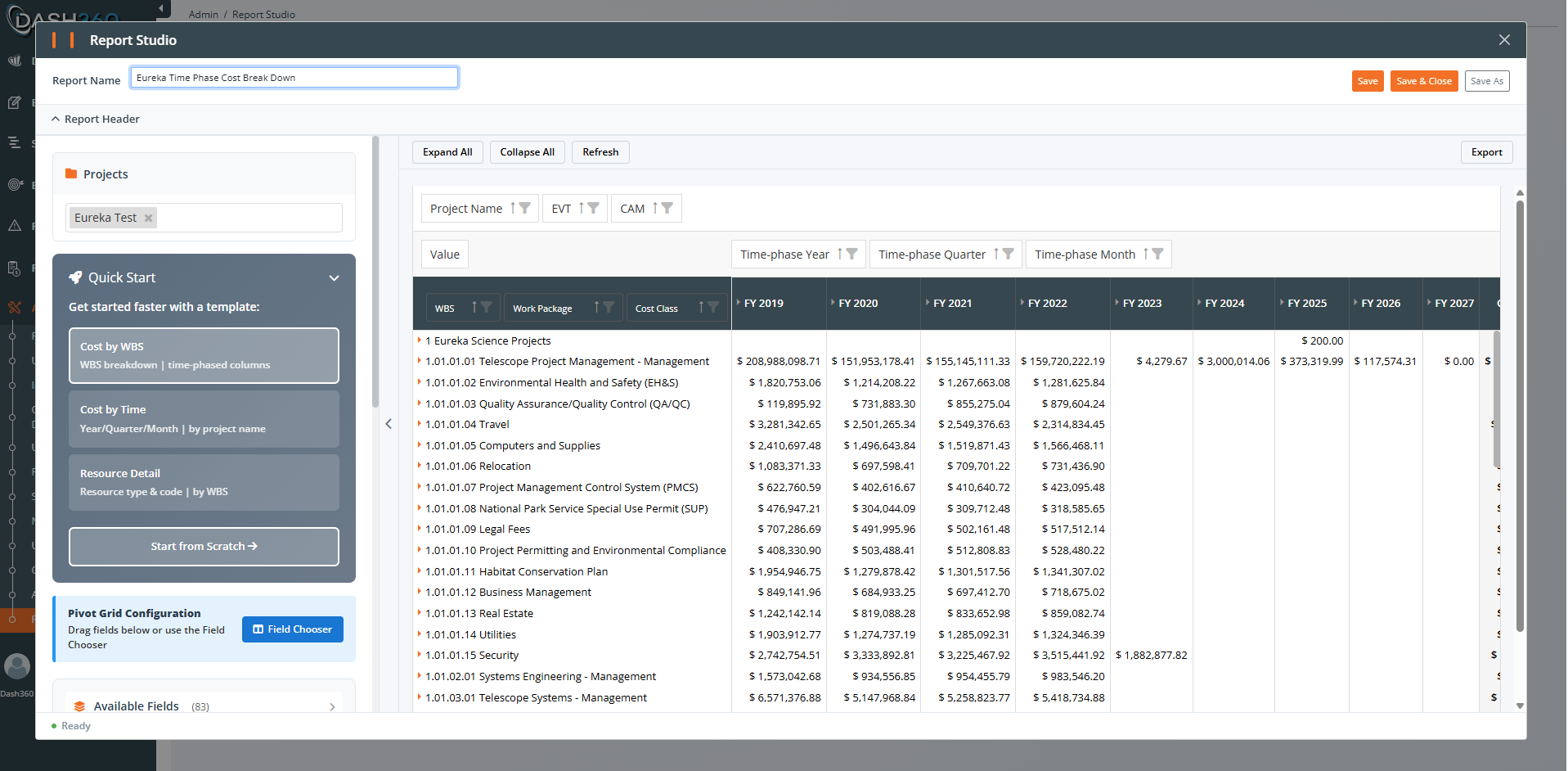Select the Cost by WBS template
This screenshot has height=771, width=1568.
204,355
